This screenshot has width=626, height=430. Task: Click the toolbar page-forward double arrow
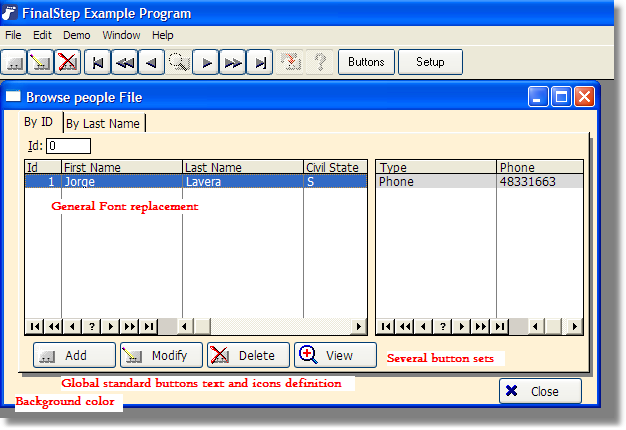[x=232, y=62]
